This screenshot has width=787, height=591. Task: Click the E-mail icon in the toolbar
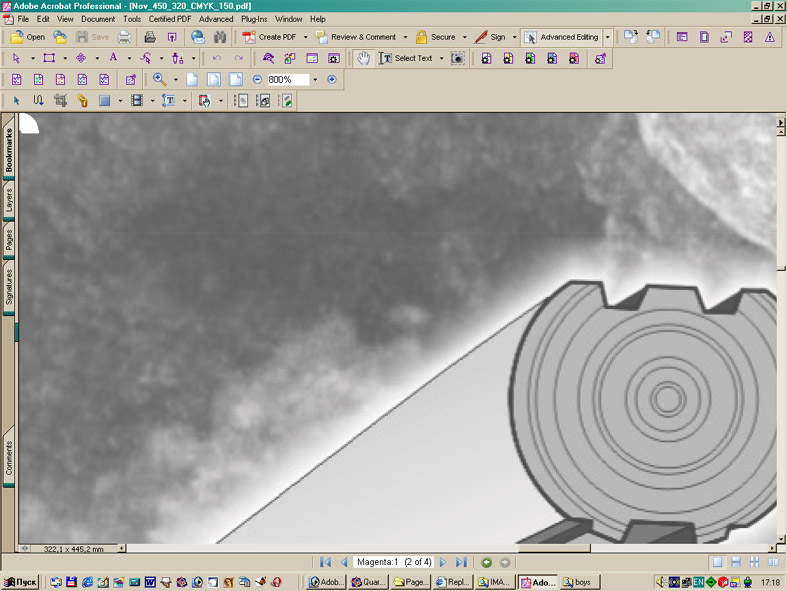pos(198,37)
